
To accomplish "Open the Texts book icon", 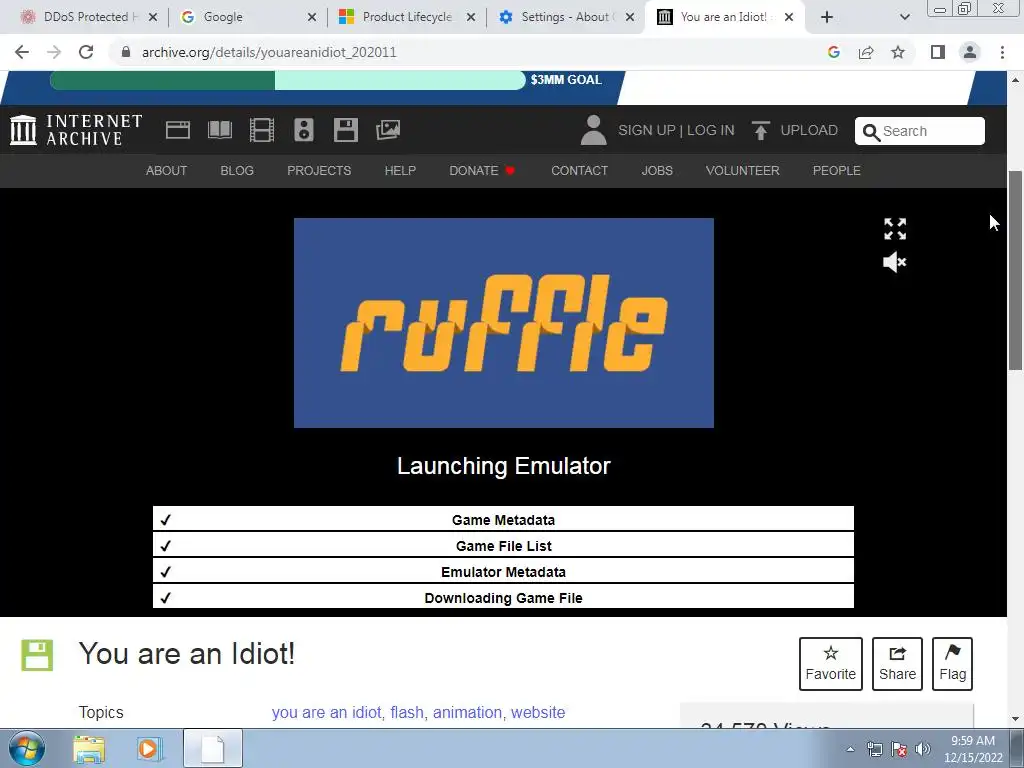I will click(220, 130).
